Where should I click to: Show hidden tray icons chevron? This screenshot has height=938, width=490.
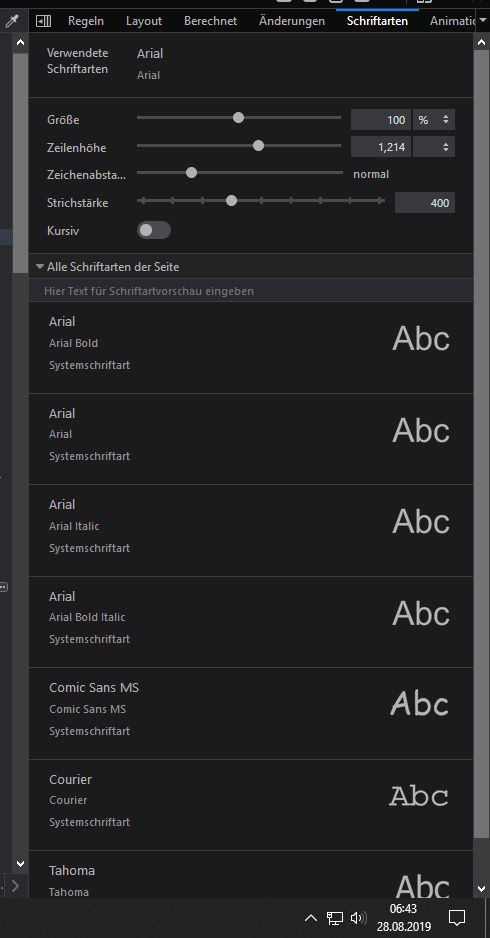311,918
